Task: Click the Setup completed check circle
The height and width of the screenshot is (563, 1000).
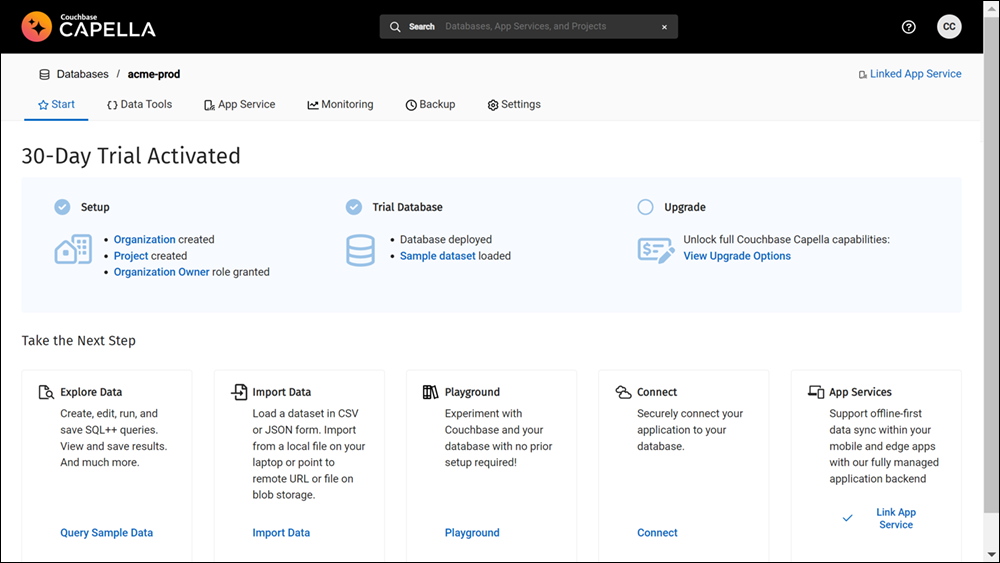Action: tap(62, 207)
